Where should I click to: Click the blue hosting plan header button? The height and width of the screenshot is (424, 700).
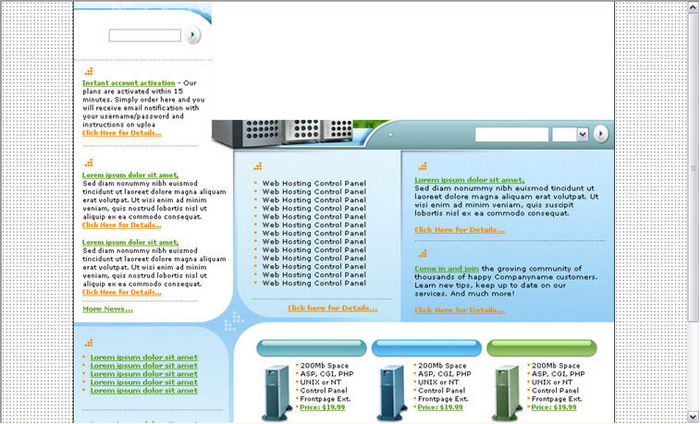[424, 348]
